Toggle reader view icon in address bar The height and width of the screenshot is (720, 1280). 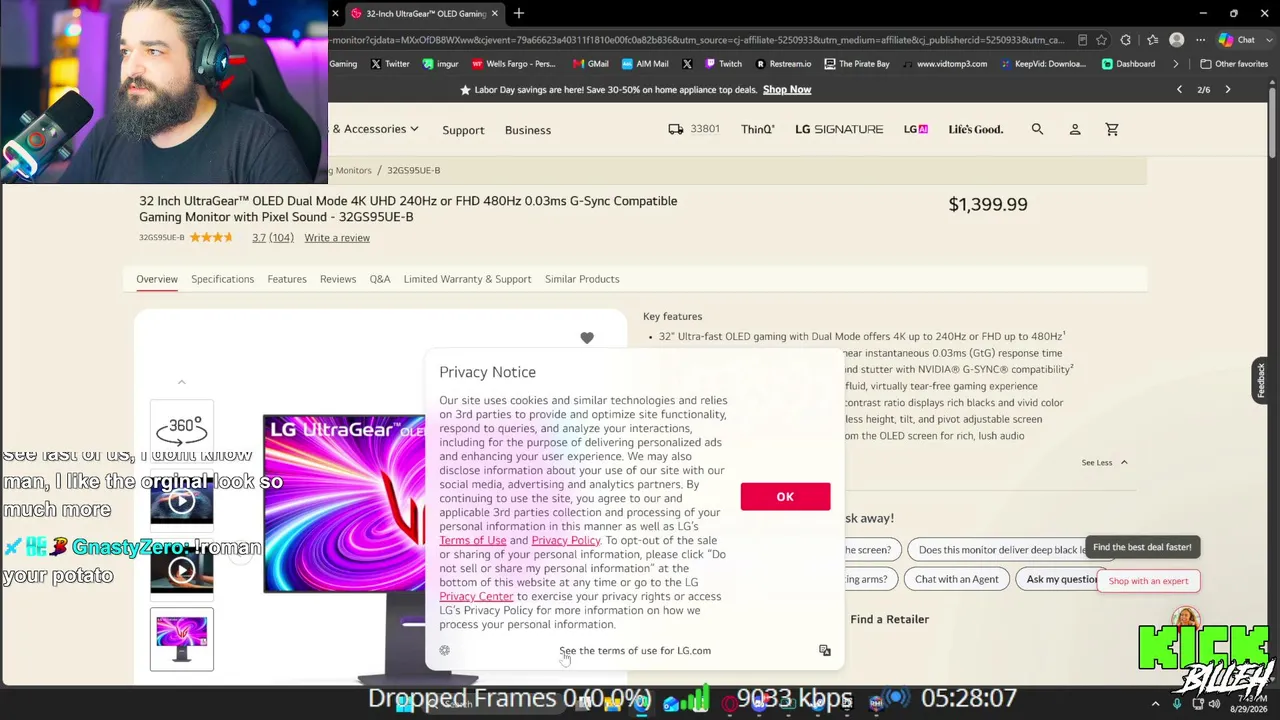[1082, 40]
